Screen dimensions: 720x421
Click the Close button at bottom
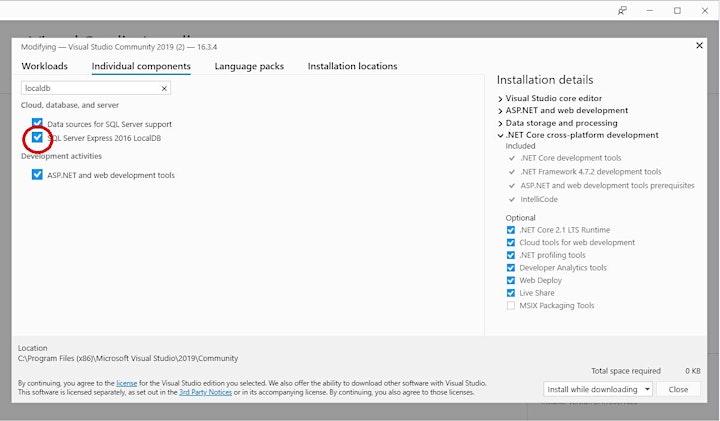coord(678,389)
